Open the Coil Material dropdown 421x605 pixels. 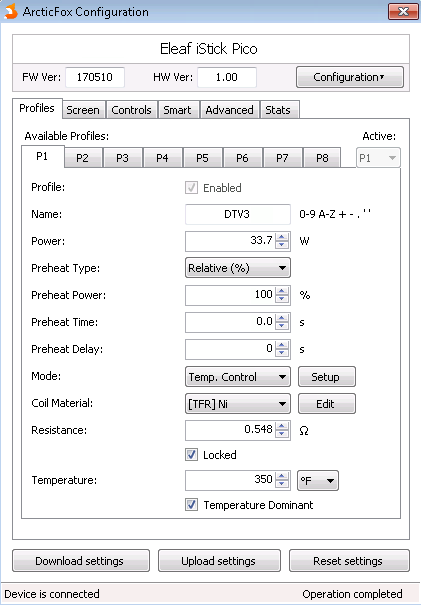[238, 404]
